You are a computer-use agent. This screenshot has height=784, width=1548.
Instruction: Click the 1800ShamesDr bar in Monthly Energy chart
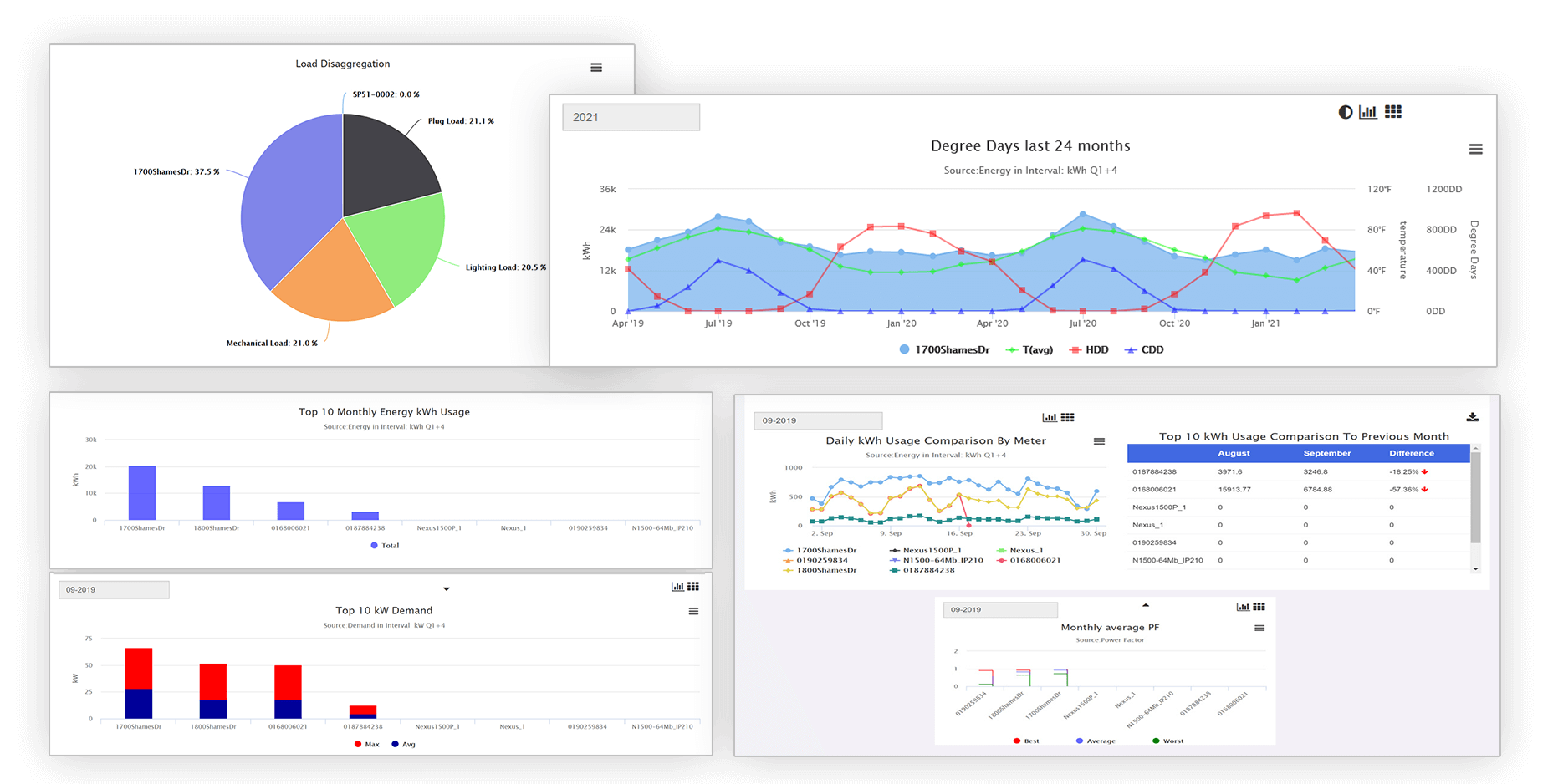point(217,503)
